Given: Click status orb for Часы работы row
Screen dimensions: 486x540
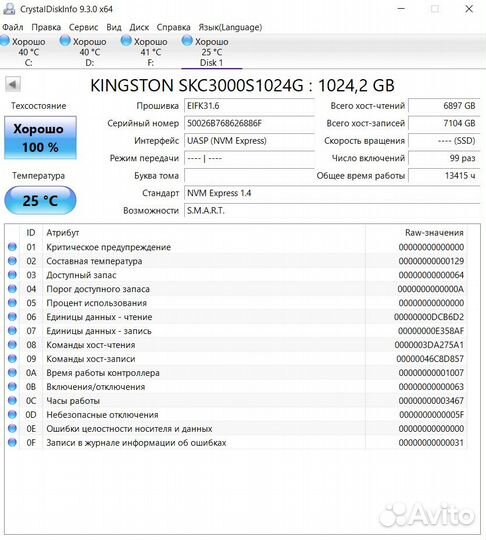Looking at the screenshot, I should pos(12,401).
